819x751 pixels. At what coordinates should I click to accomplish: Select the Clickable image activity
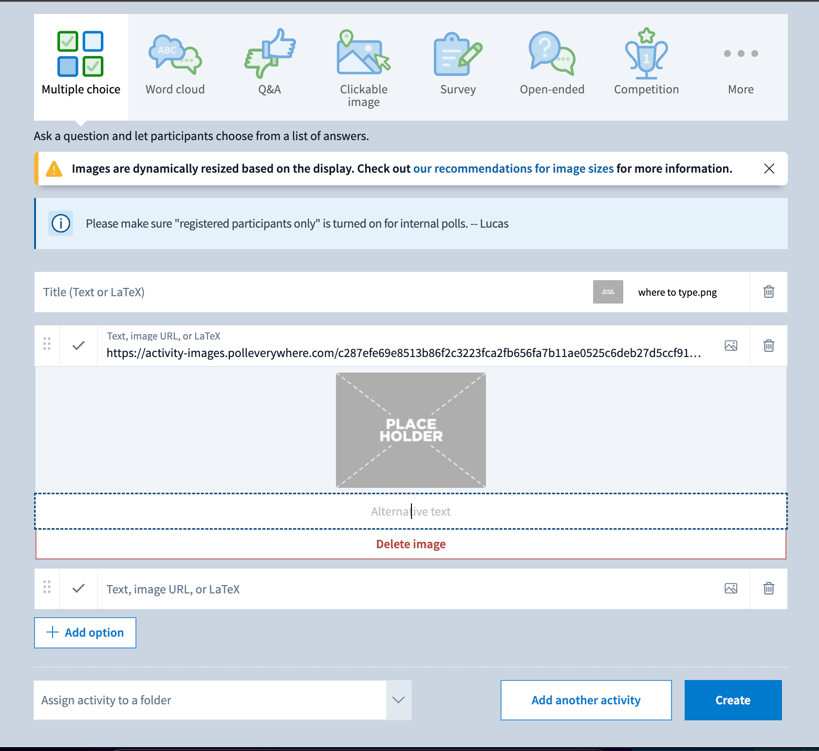(x=364, y=67)
